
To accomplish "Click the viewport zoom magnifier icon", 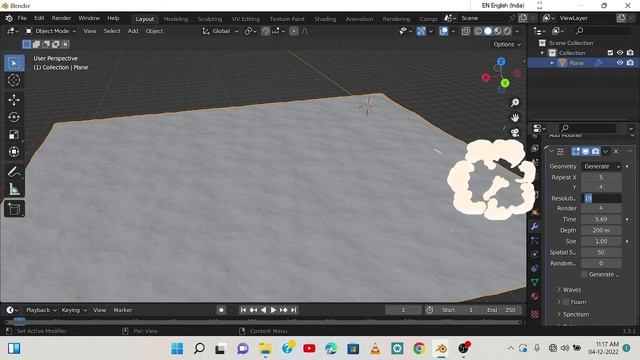I will coord(515,103).
